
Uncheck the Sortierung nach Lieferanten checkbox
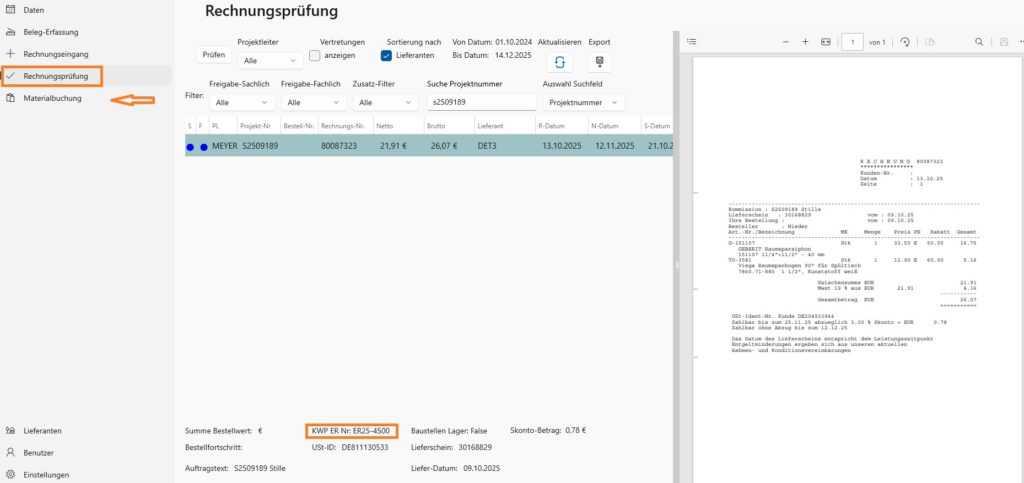387,56
